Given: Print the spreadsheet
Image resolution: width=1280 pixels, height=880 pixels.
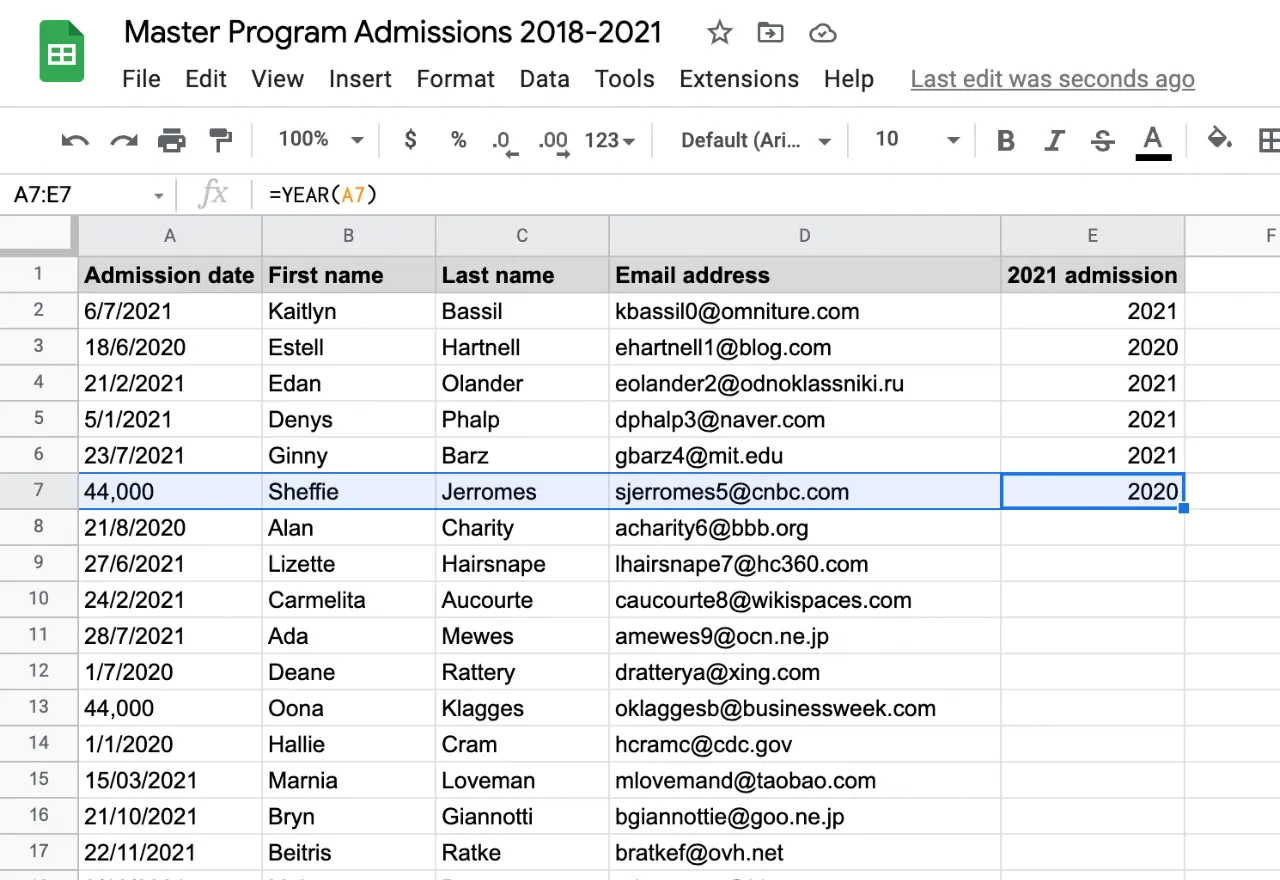Looking at the screenshot, I should [x=172, y=140].
